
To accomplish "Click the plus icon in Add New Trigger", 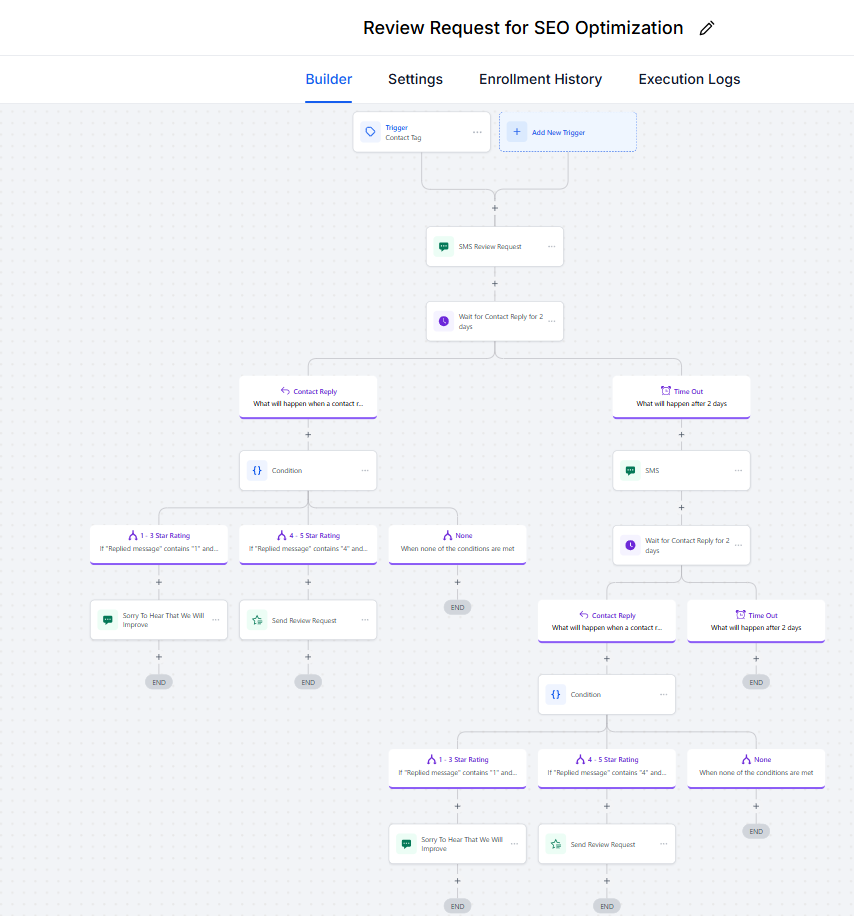I will click(x=517, y=132).
